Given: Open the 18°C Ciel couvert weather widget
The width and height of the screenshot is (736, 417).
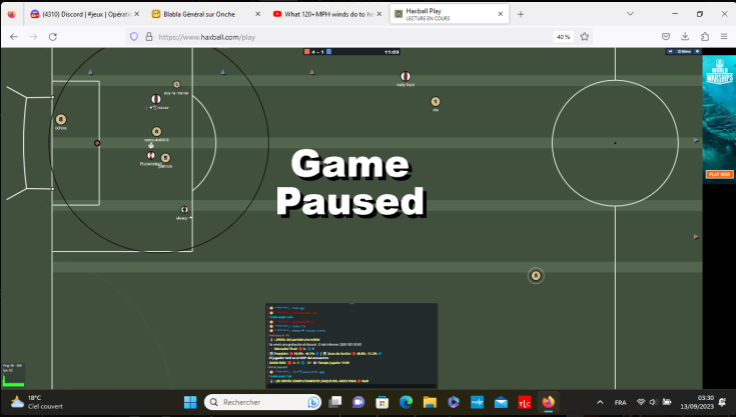Looking at the screenshot, I should tap(37, 402).
